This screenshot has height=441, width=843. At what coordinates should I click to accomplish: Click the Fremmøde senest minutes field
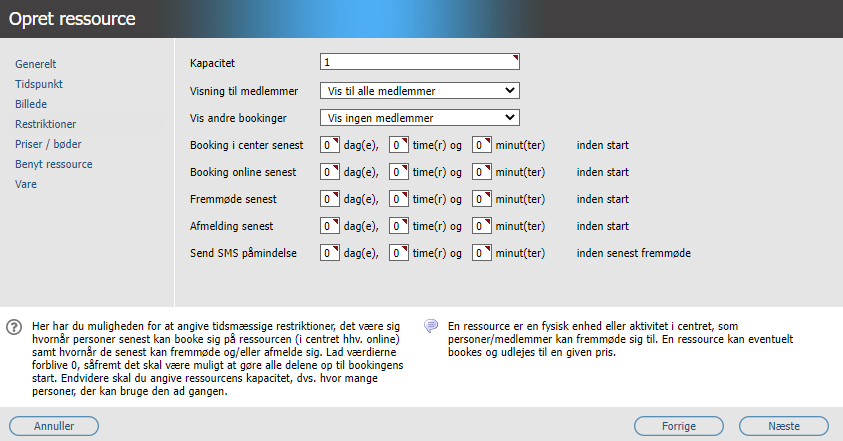[x=482, y=199]
